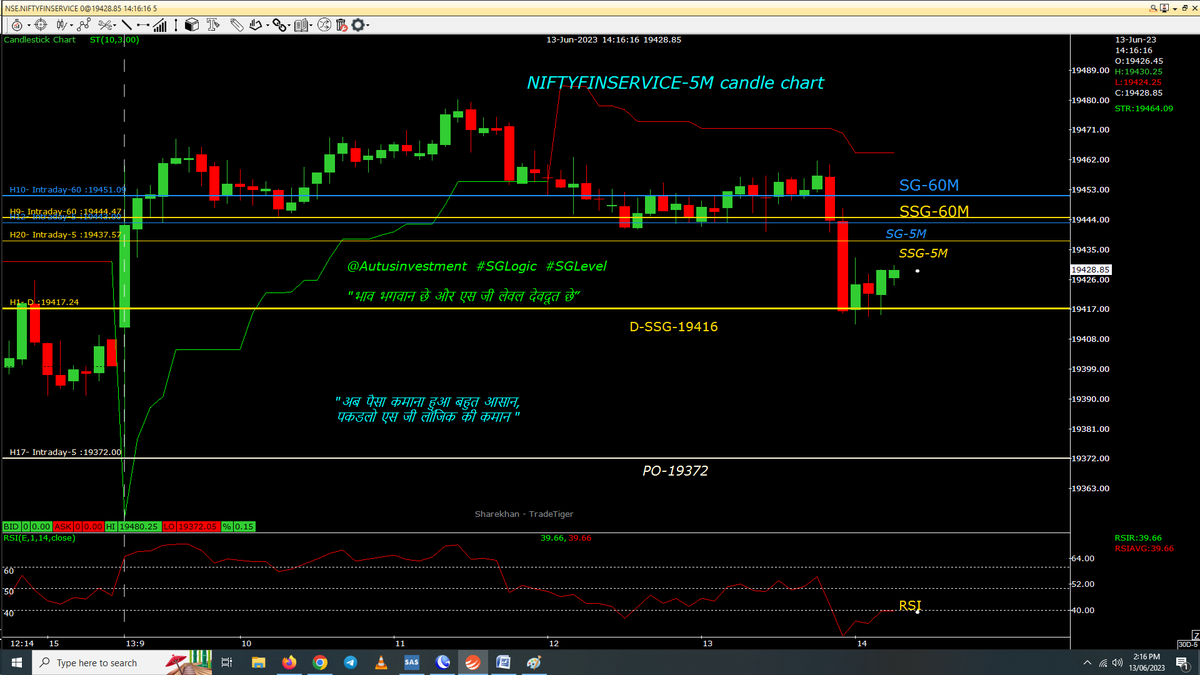Screen dimensions: 1200x675
Task: Click the RSI(E,1,14,close) indicator label
Action: click(40, 538)
